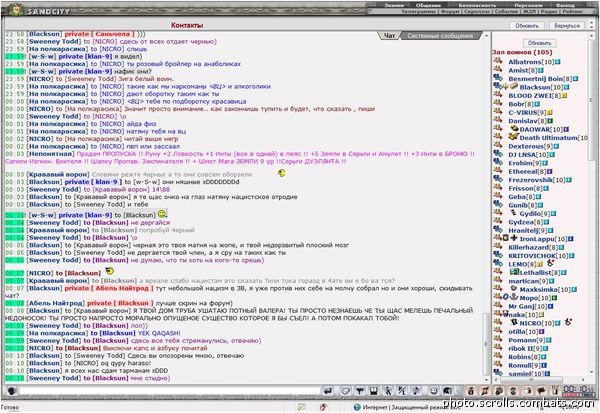
Task: Select player Death Ultimatum in list
Action: tap(553, 138)
